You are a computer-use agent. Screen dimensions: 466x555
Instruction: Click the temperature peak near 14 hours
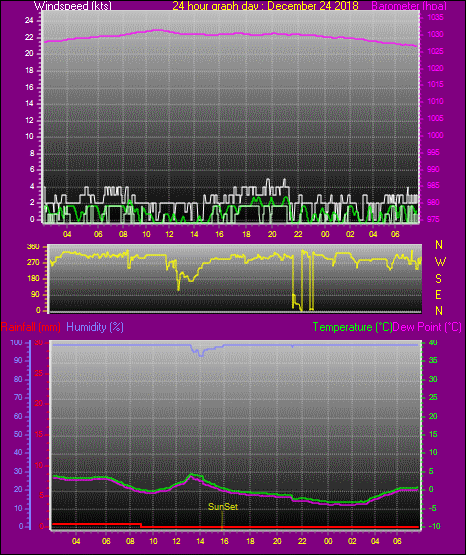(x=192, y=474)
